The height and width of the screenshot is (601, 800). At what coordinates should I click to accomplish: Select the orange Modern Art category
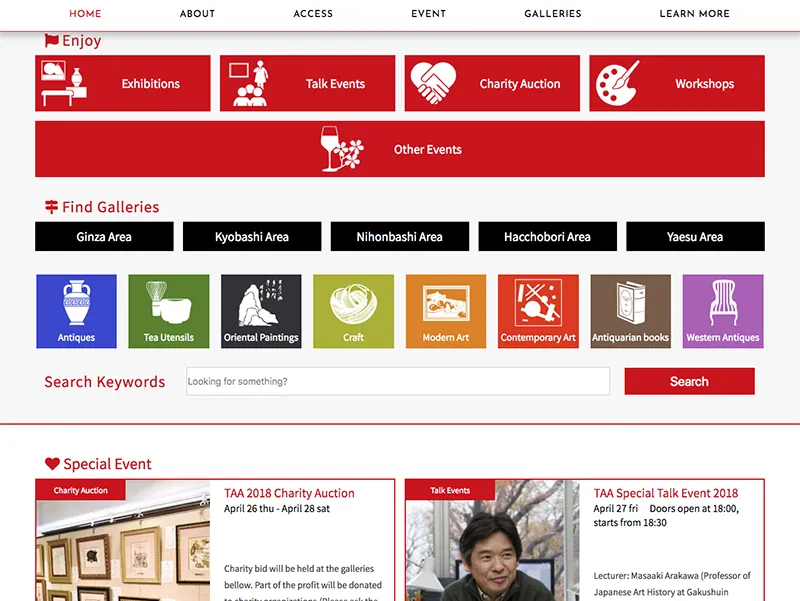point(446,311)
